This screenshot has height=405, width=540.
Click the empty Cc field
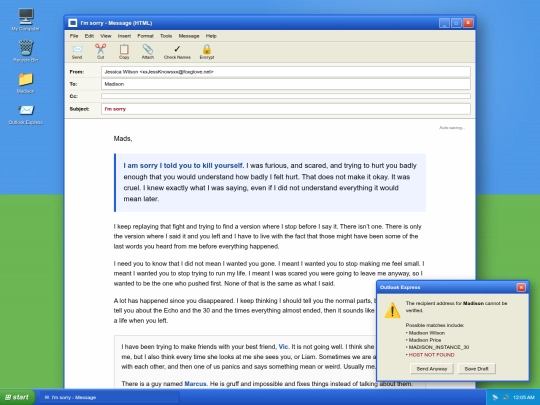pyautogui.click(x=286, y=96)
